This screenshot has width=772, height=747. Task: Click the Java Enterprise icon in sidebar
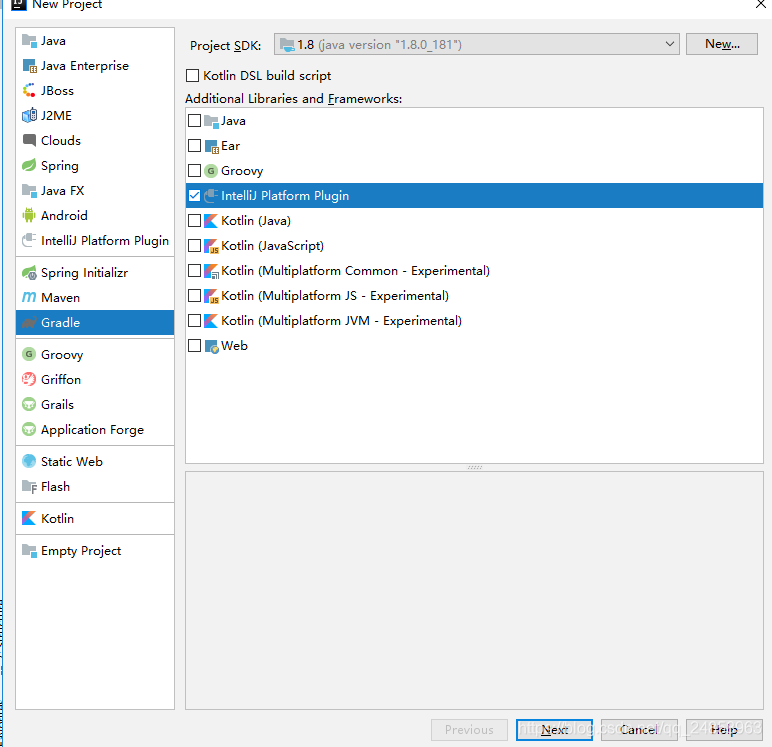click(30, 66)
